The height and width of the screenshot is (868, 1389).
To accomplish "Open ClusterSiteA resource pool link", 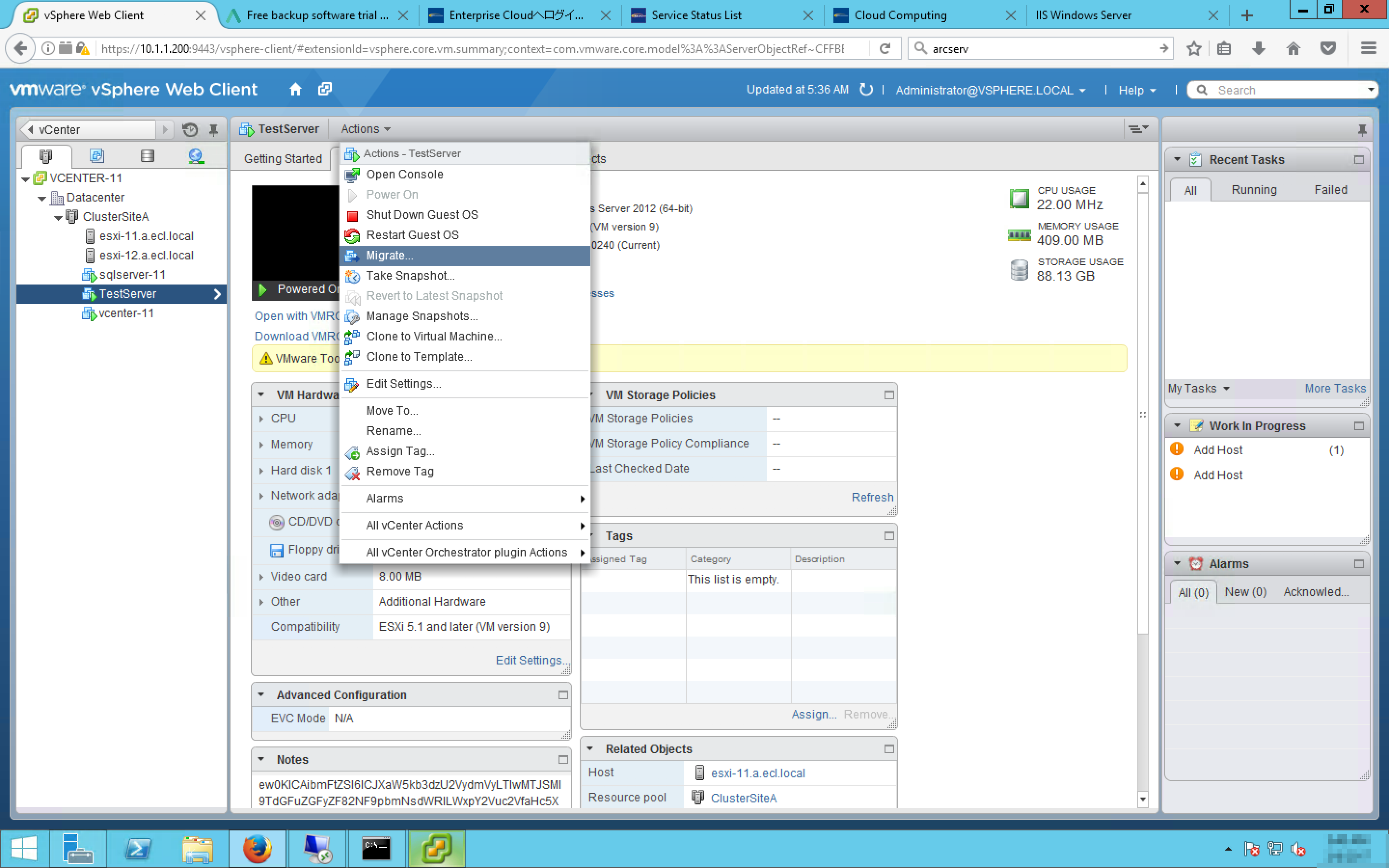I will point(743,798).
